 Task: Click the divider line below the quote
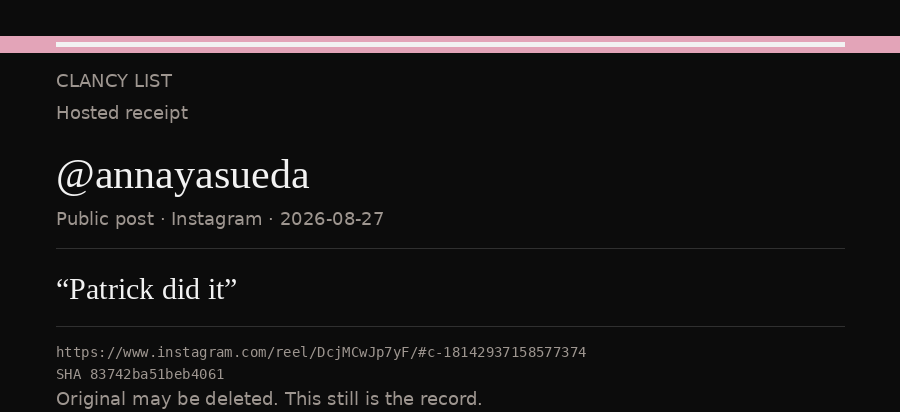450,327
